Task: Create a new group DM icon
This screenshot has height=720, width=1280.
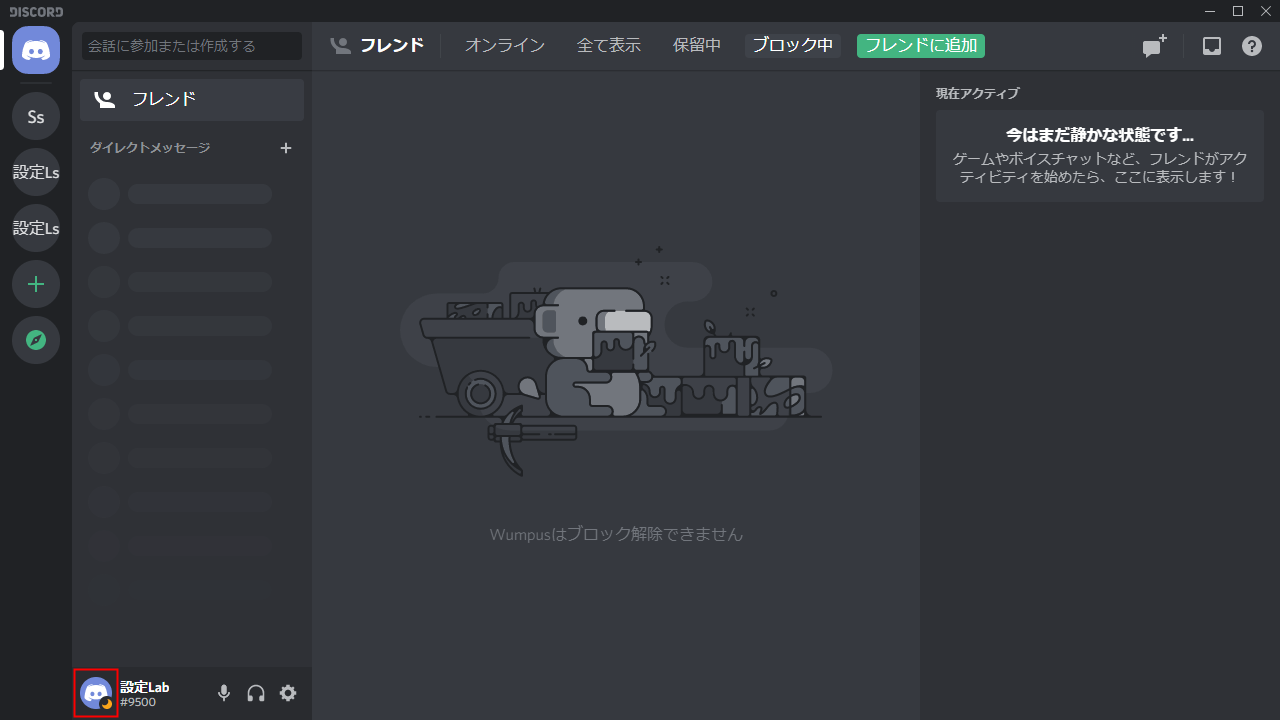Action: click(x=1155, y=46)
